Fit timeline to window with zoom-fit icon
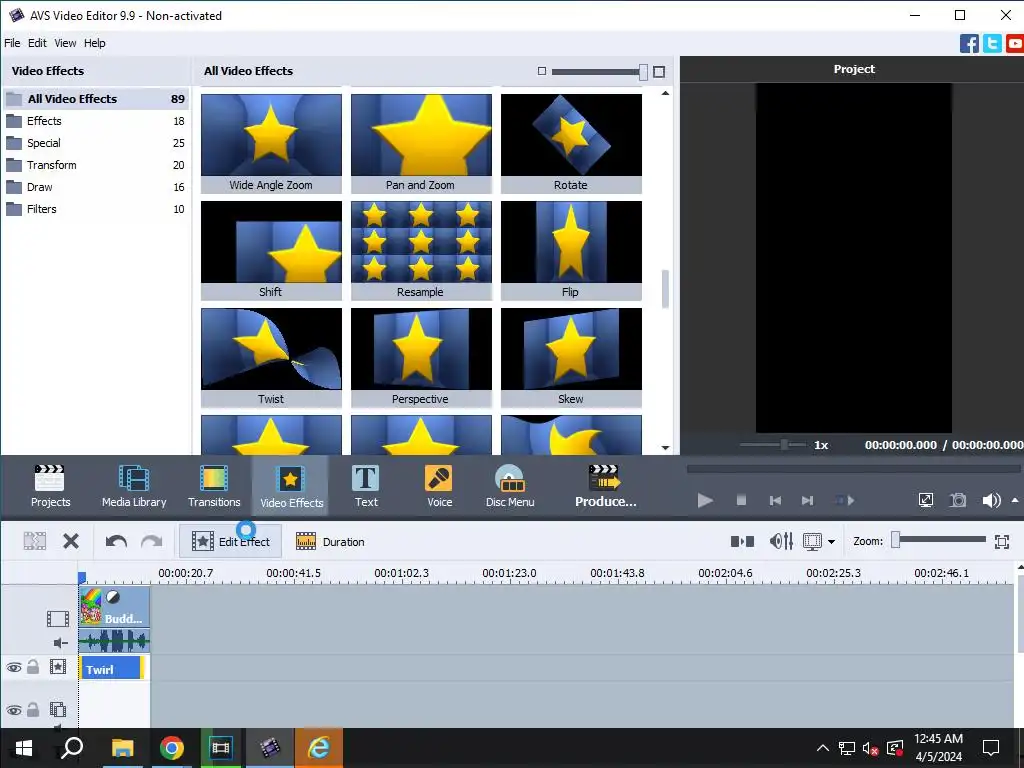This screenshot has width=1024, height=768. (x=1002, y=541)
